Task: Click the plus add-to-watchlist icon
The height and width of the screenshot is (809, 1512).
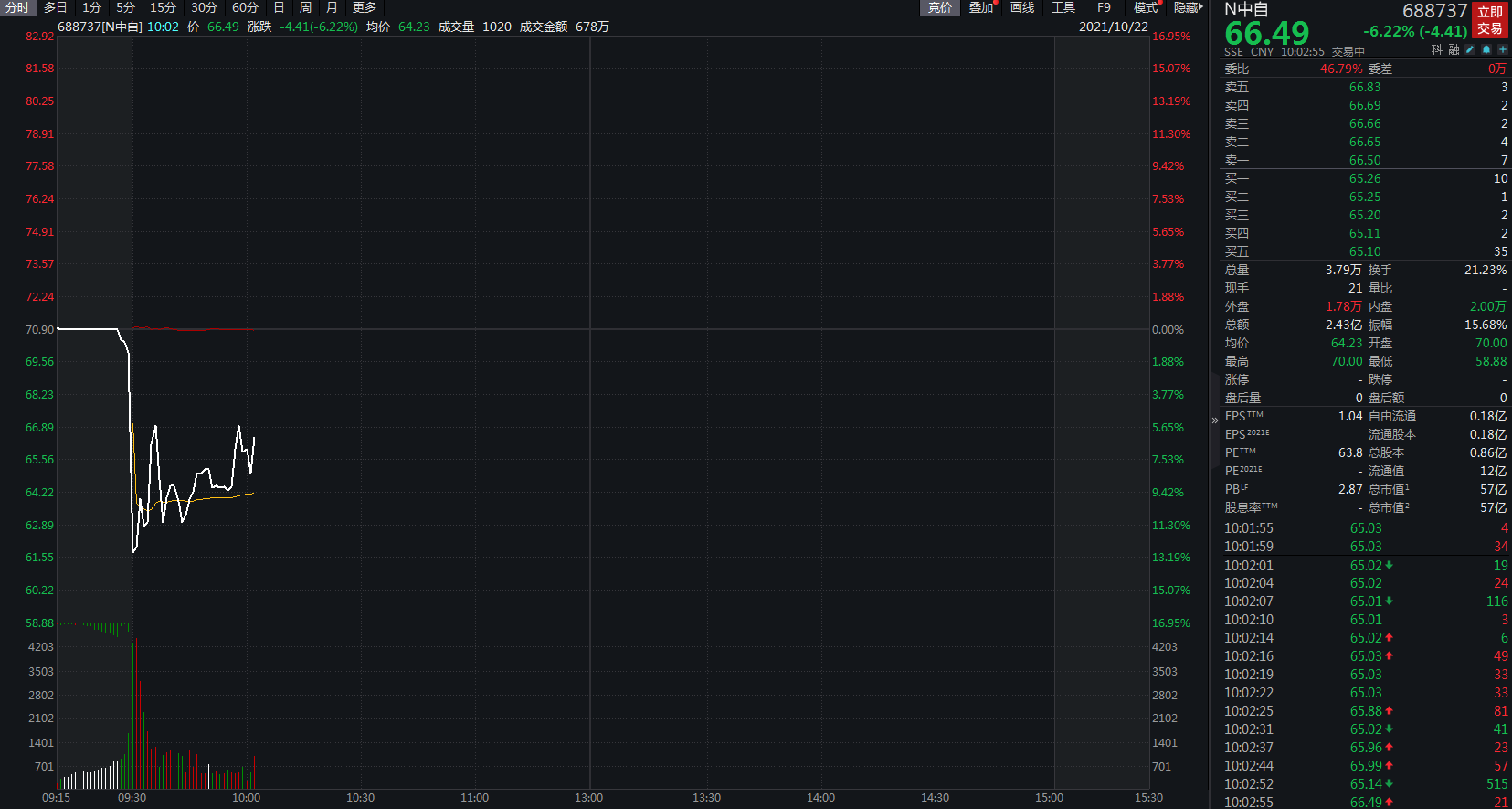Action: (1503, 49)
